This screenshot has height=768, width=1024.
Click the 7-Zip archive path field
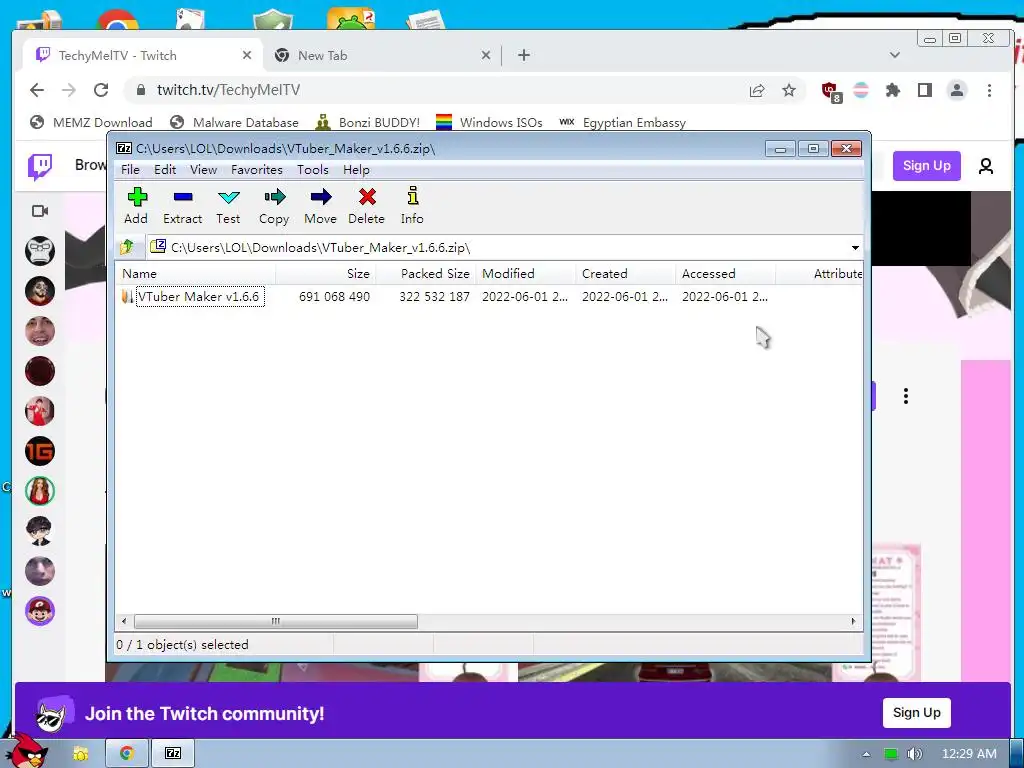(x=496, y=248)
